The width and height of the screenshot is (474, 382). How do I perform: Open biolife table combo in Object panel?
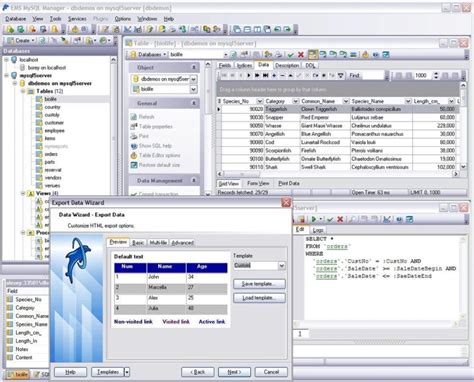[x=193, y=89]
